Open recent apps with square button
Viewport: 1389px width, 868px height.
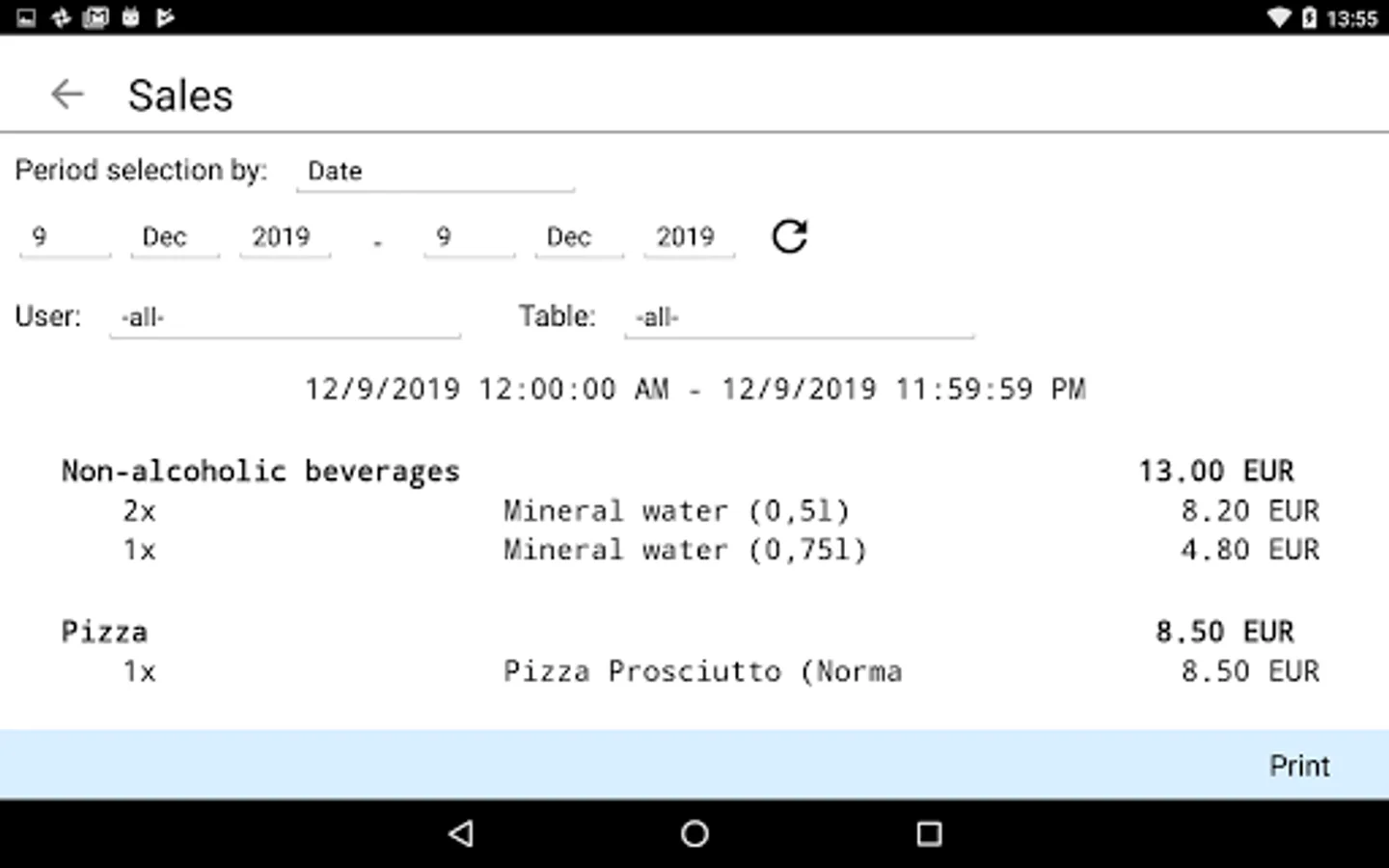(x=928, y=833)
